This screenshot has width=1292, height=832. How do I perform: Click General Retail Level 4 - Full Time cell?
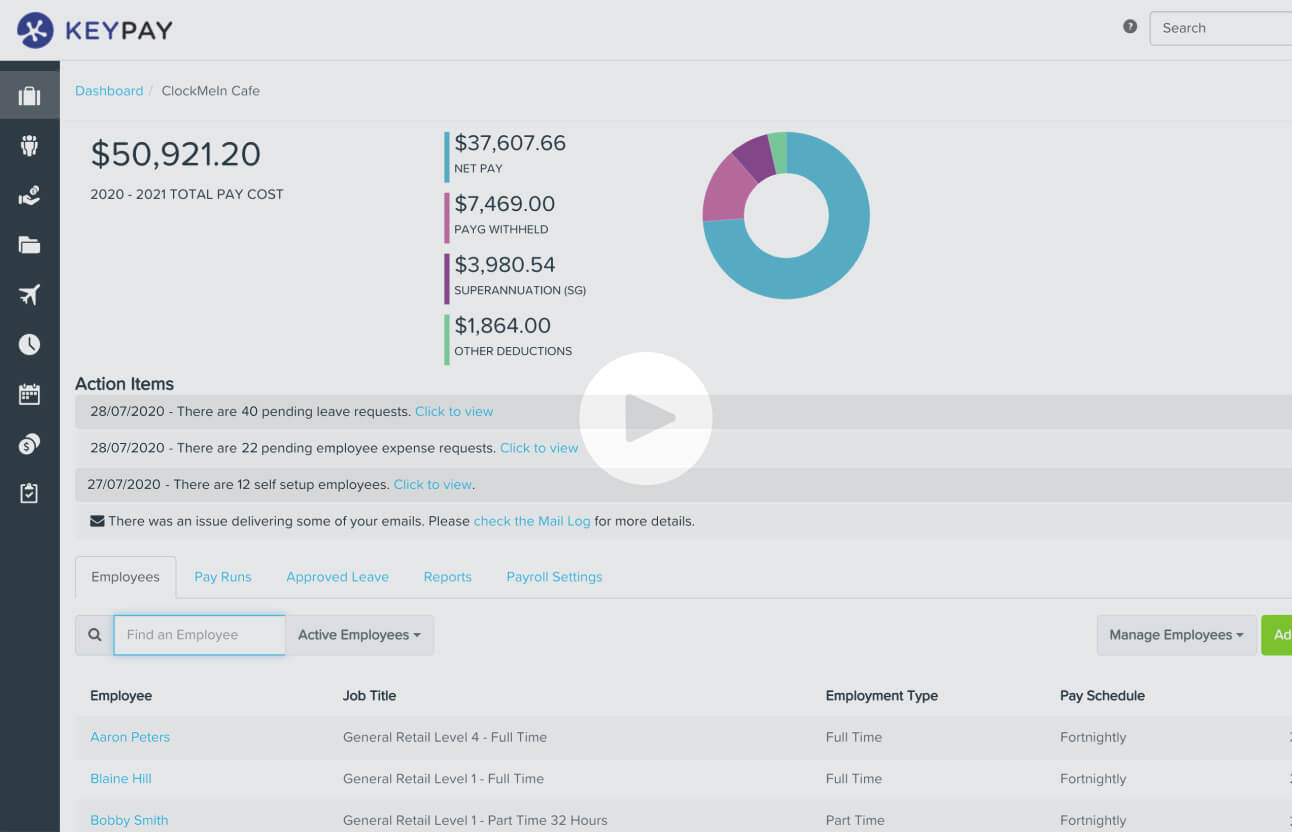[x=445, y=737]
